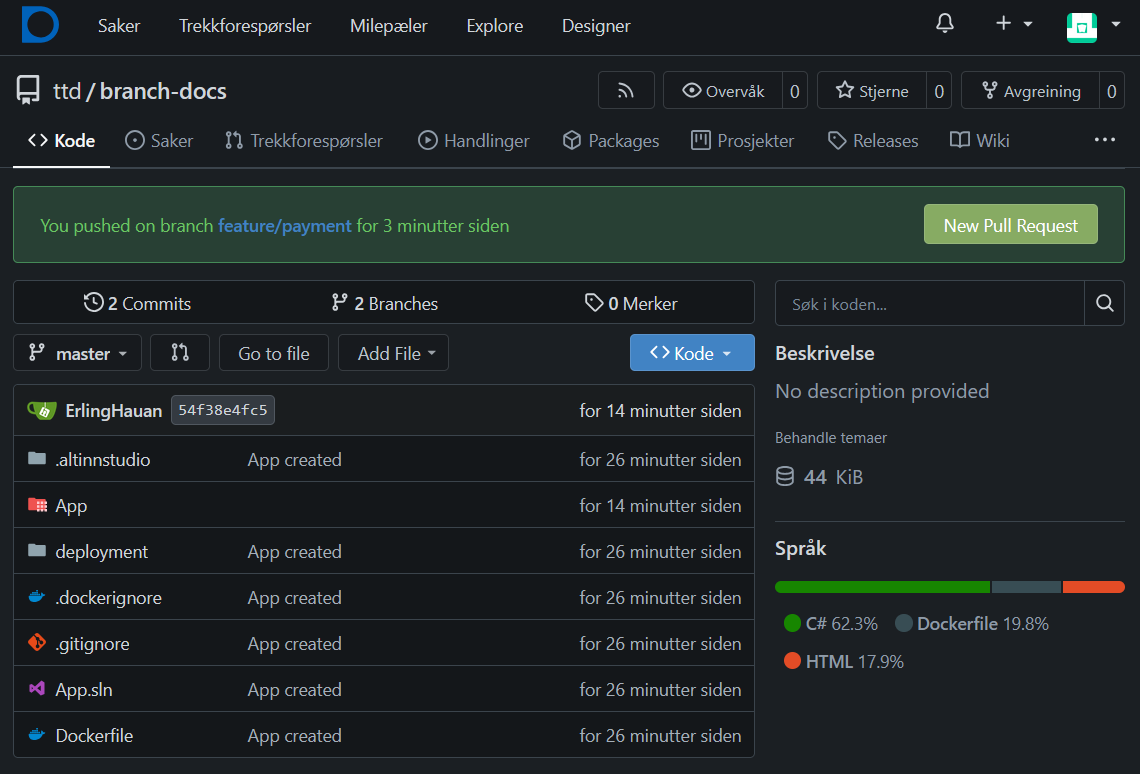This screenshot has height=774, width=1140.
Task: Click ErlingHauan's avatar icon
Action: [41, 410]
